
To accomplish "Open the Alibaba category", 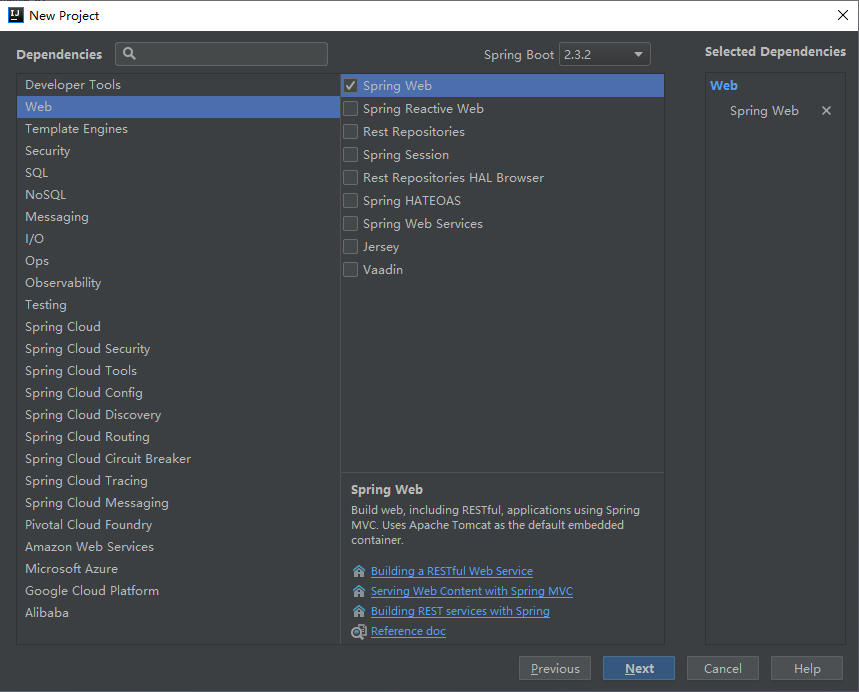I will click(179, 613).
